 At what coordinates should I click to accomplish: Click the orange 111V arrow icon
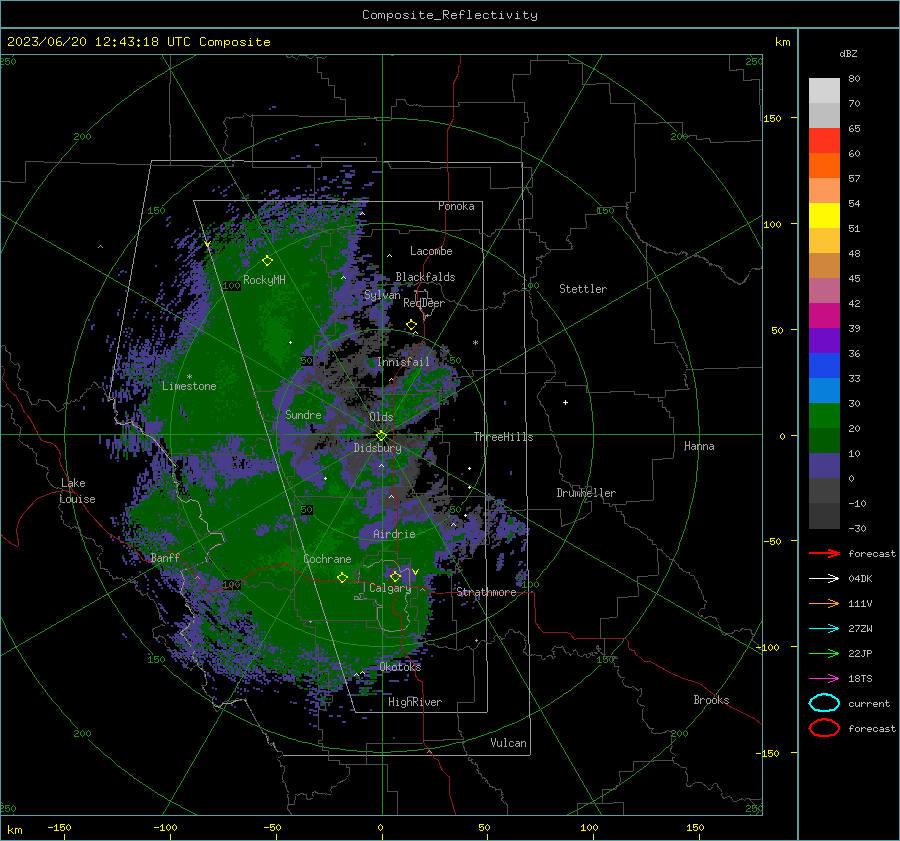824,603
